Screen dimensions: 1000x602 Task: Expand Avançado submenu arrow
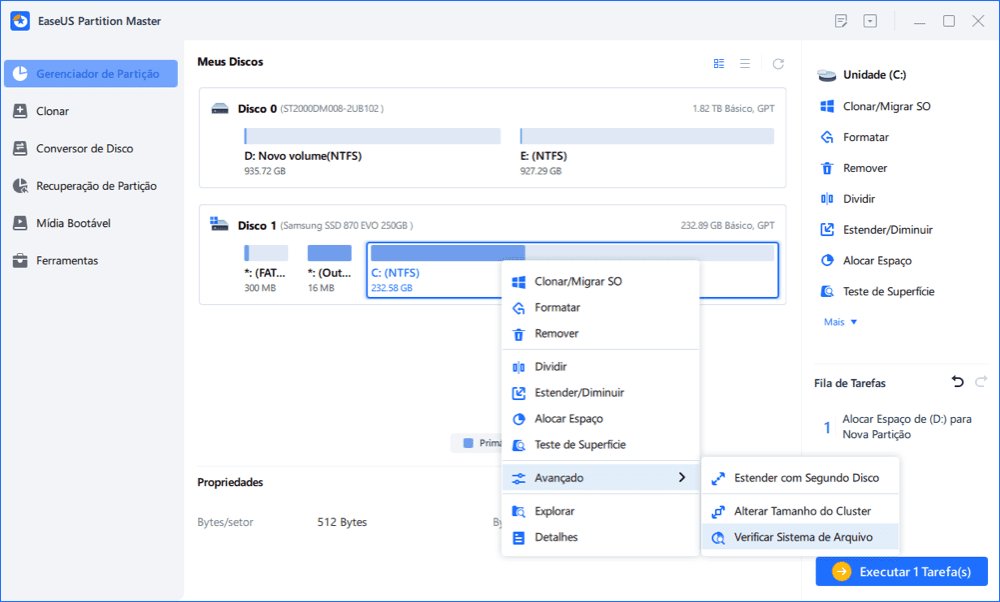coord(682,477)
